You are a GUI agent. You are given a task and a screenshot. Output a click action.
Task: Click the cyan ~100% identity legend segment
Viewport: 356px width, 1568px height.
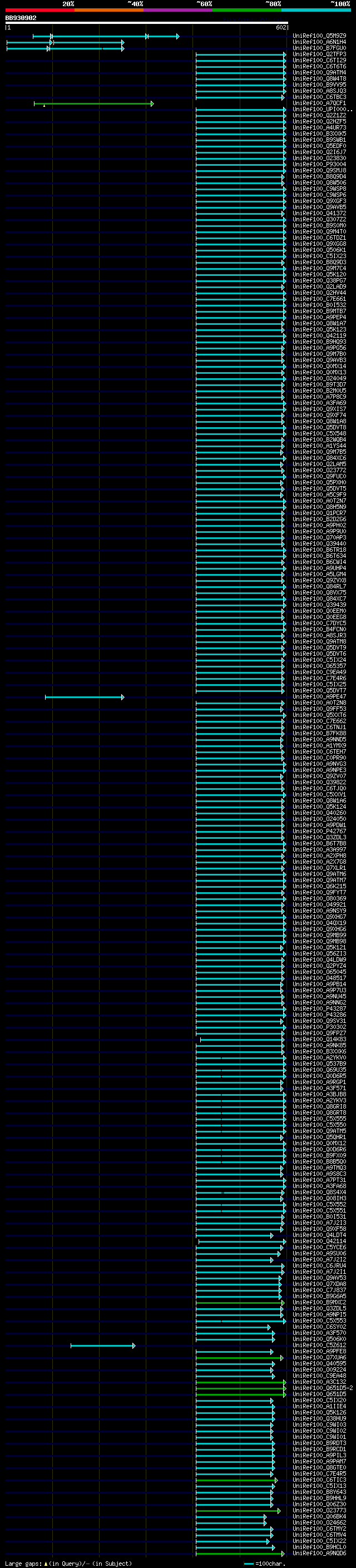(316, 10)
